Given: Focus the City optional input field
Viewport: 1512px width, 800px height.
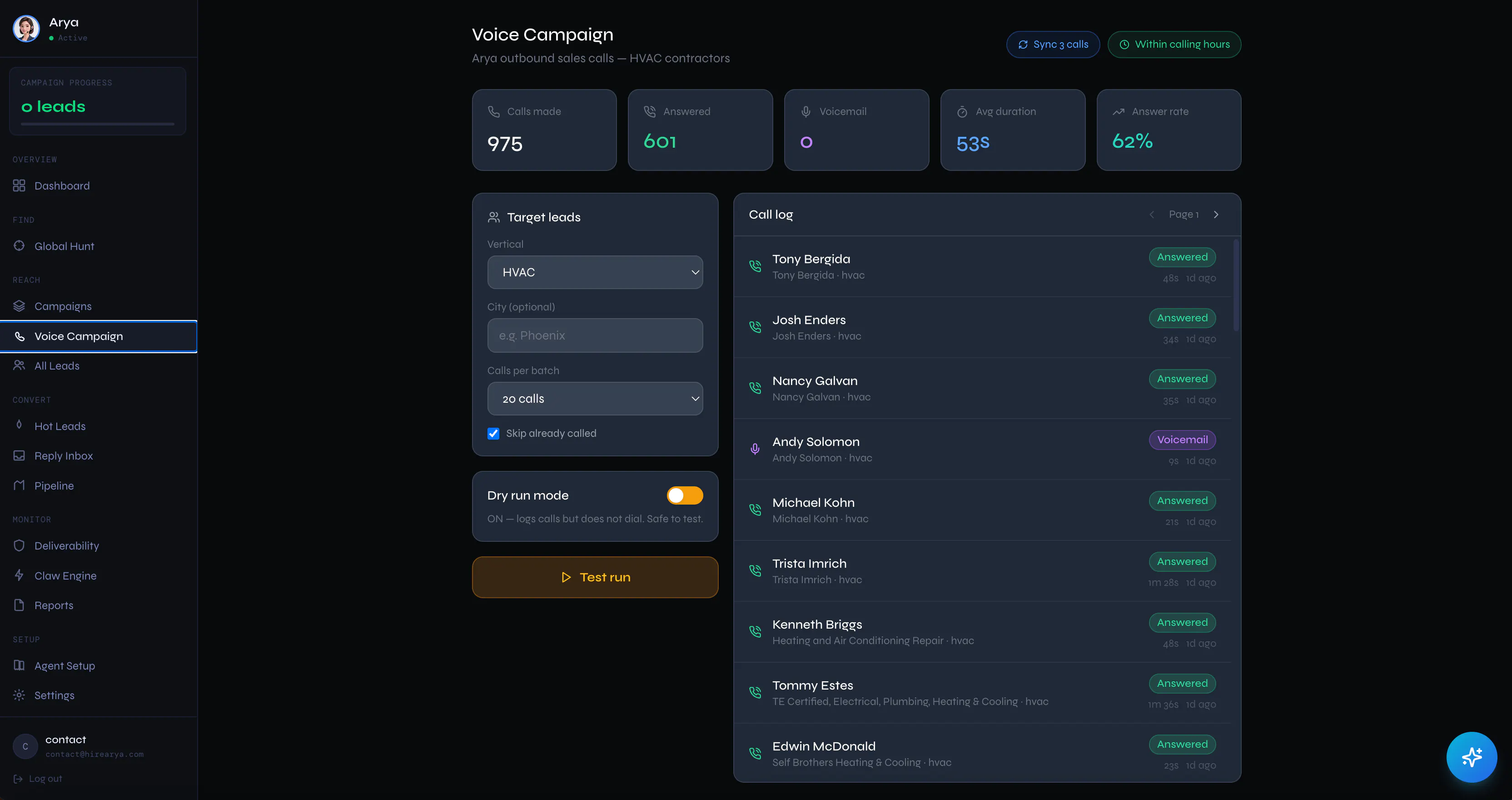Looking at the screenshot, I should point(595,335).
